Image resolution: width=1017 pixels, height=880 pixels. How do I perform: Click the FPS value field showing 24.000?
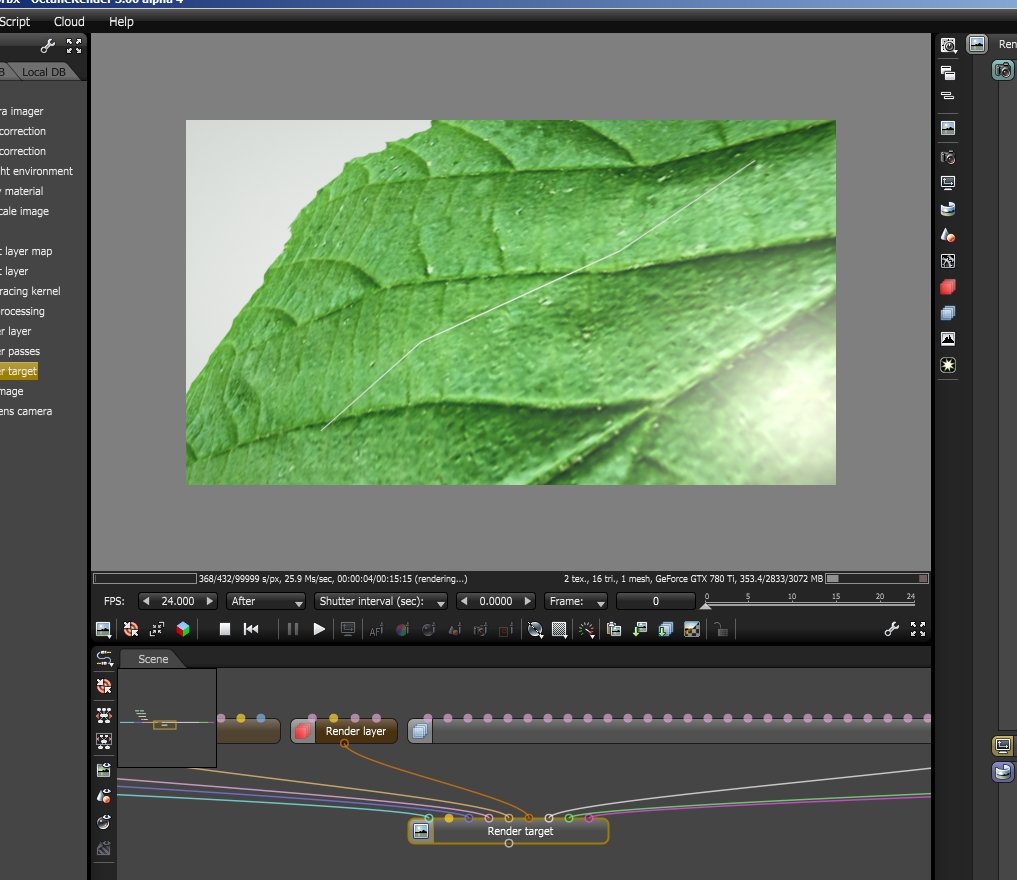tap(177, 601)
